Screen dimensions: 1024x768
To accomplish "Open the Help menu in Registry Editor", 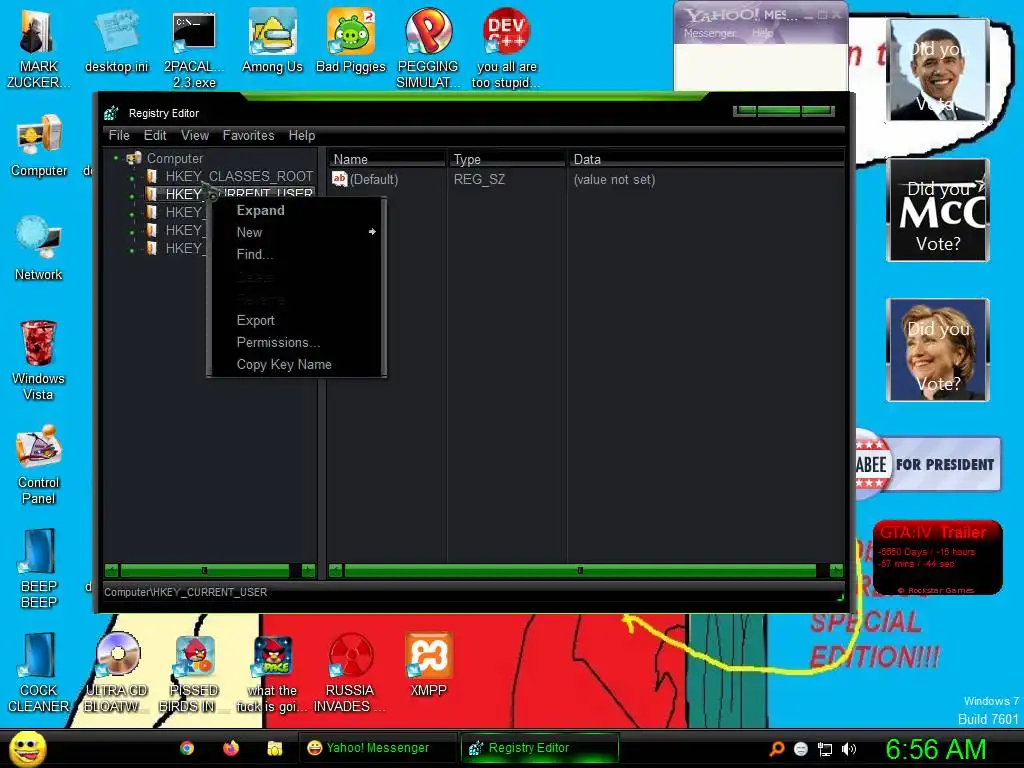I will point(302,135).
